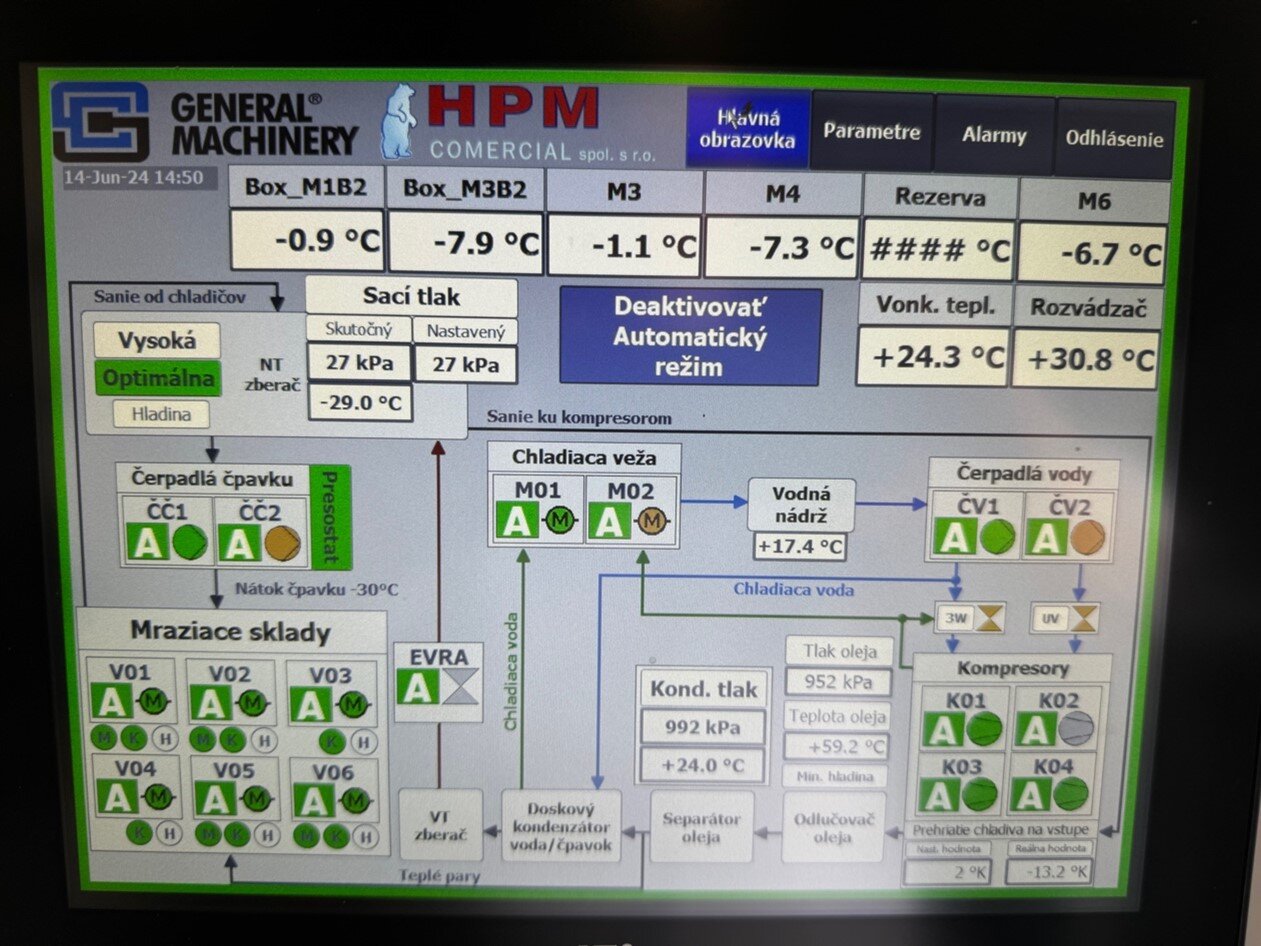Click the ČČ1 ammonia pump status circle
Viewport: 1261px width, 946px height.
pyautogui.click(x=189, y=542)
